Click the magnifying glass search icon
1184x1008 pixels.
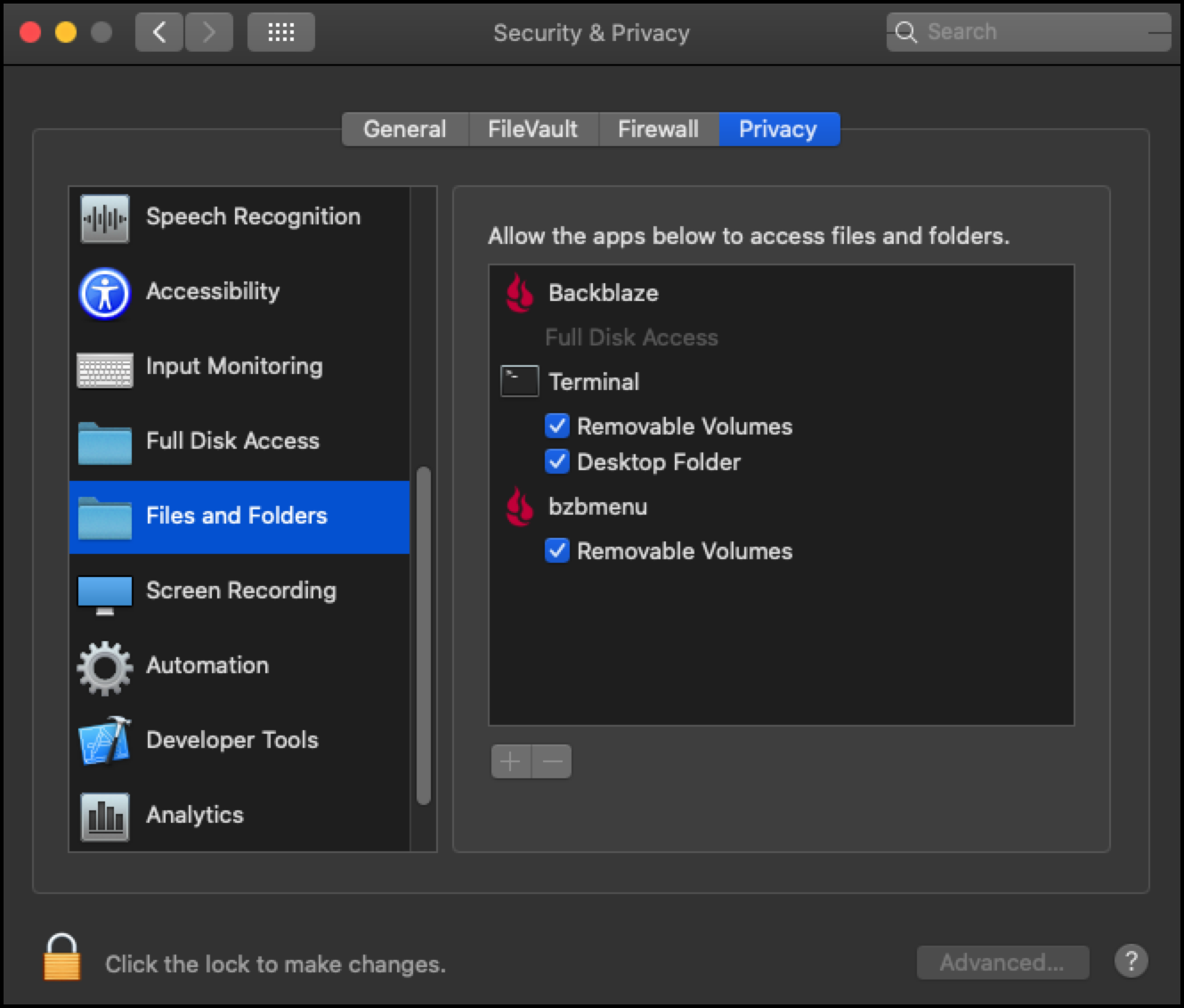click(906, 32)
